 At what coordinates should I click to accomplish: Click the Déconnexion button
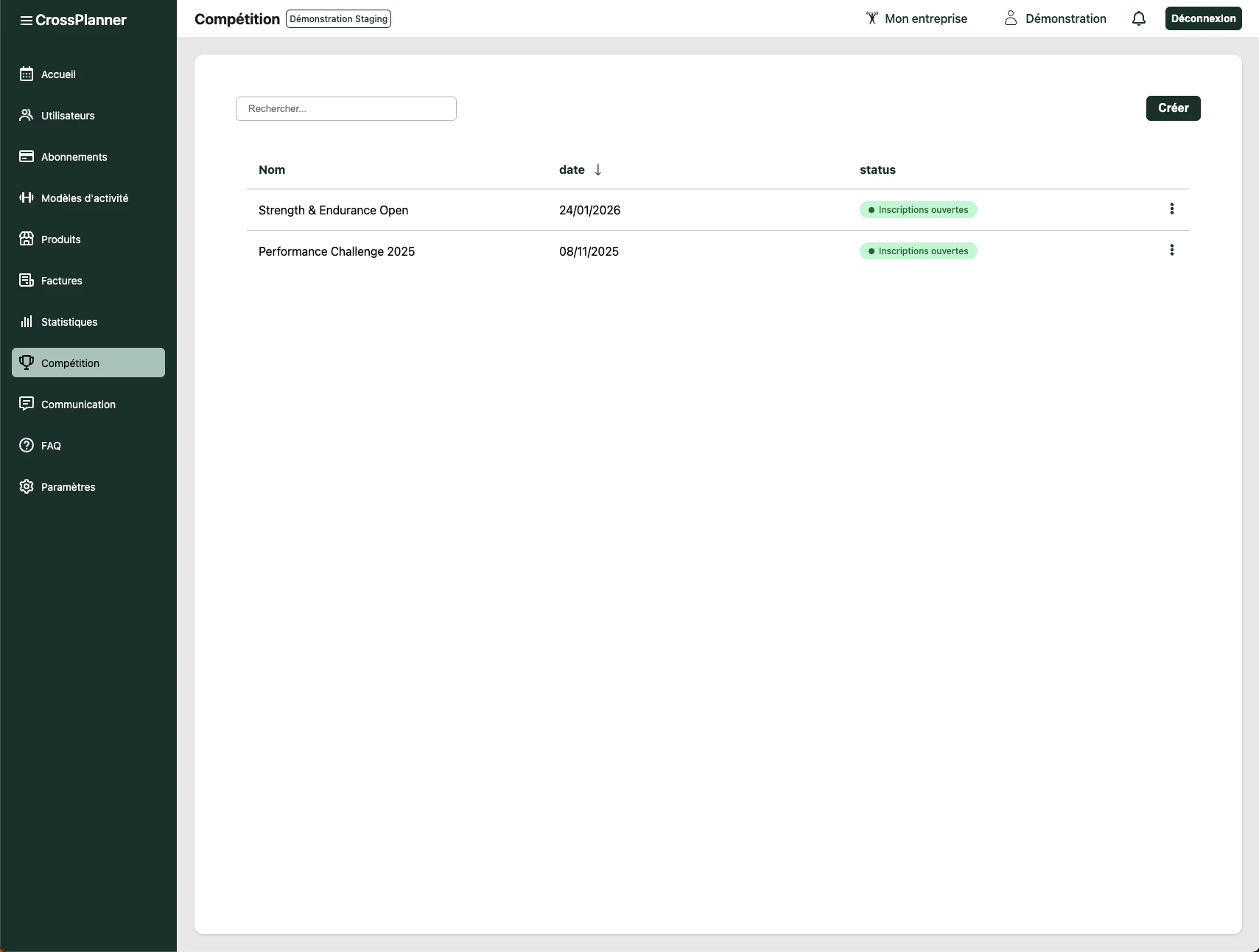point(1203,18)
